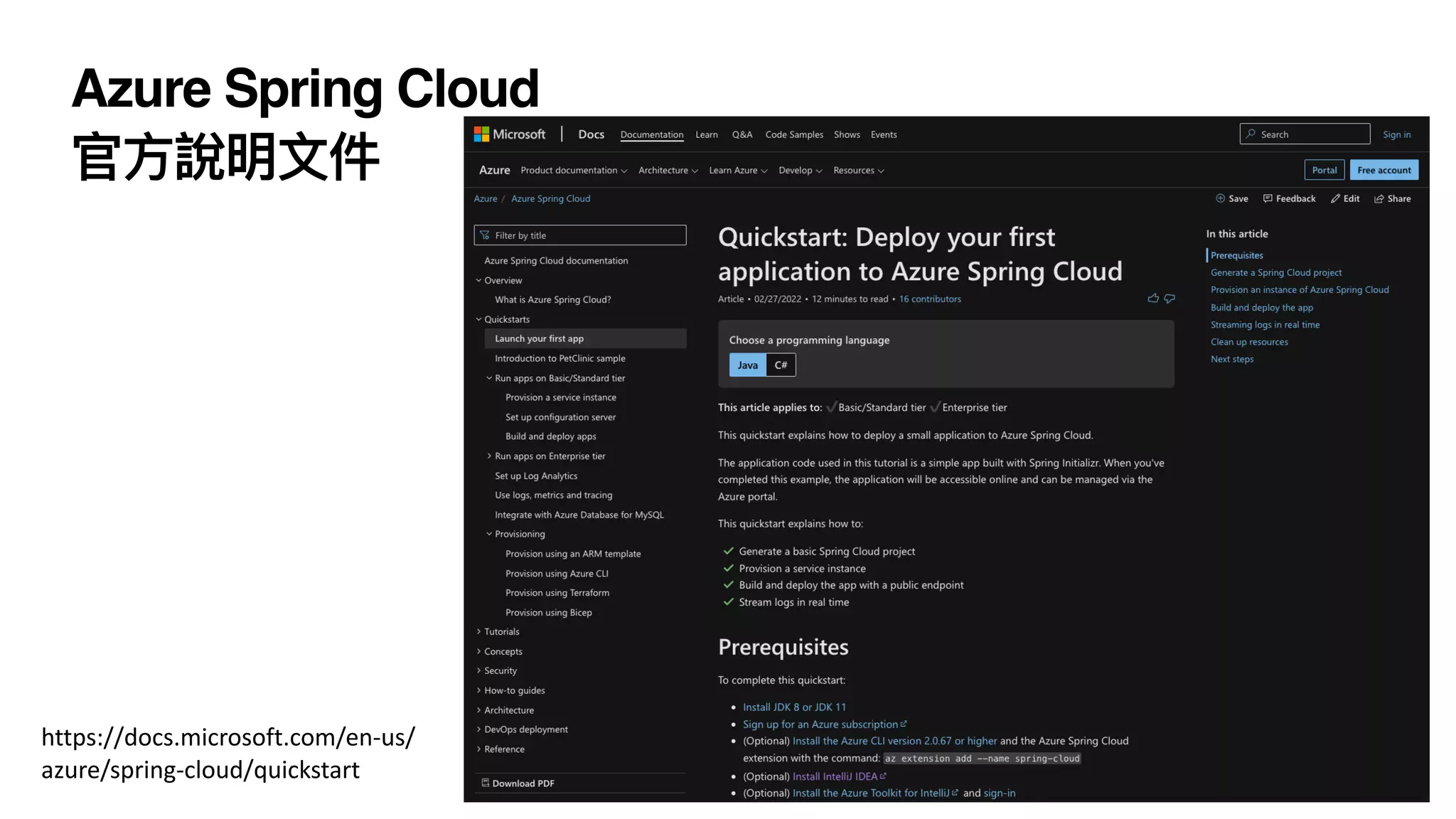Screen dimensions: 1456x819
Task: Open the Develop dropdown
Action: click(x=800, y=171)
